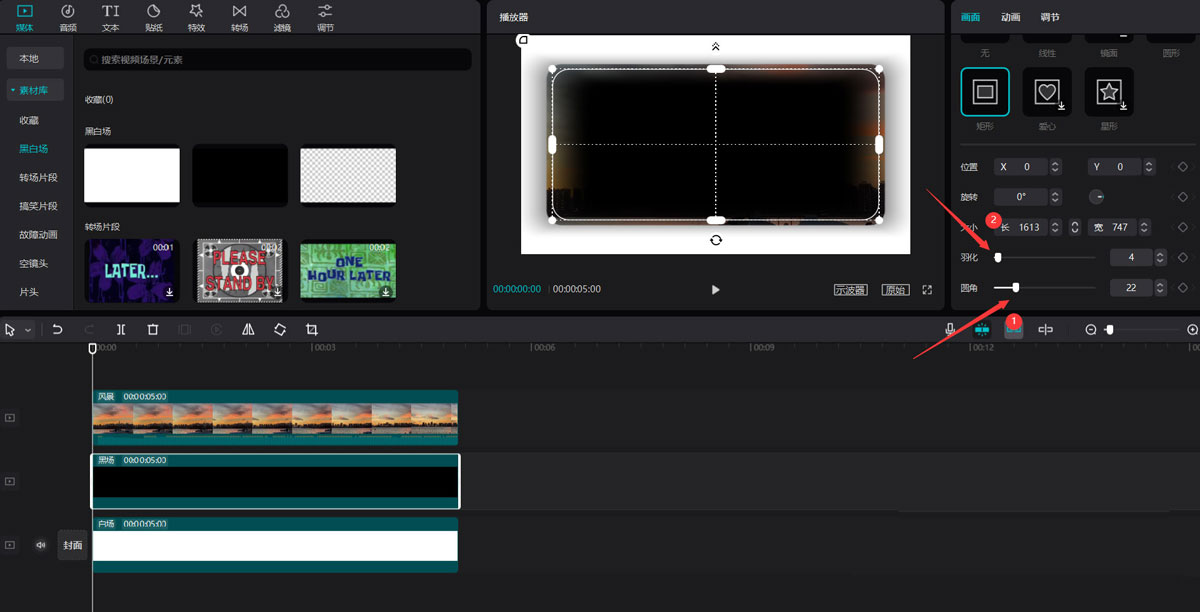Click the mirror flip icon in timeline toolbar
1200x612 pixels.
pos(248,329)
